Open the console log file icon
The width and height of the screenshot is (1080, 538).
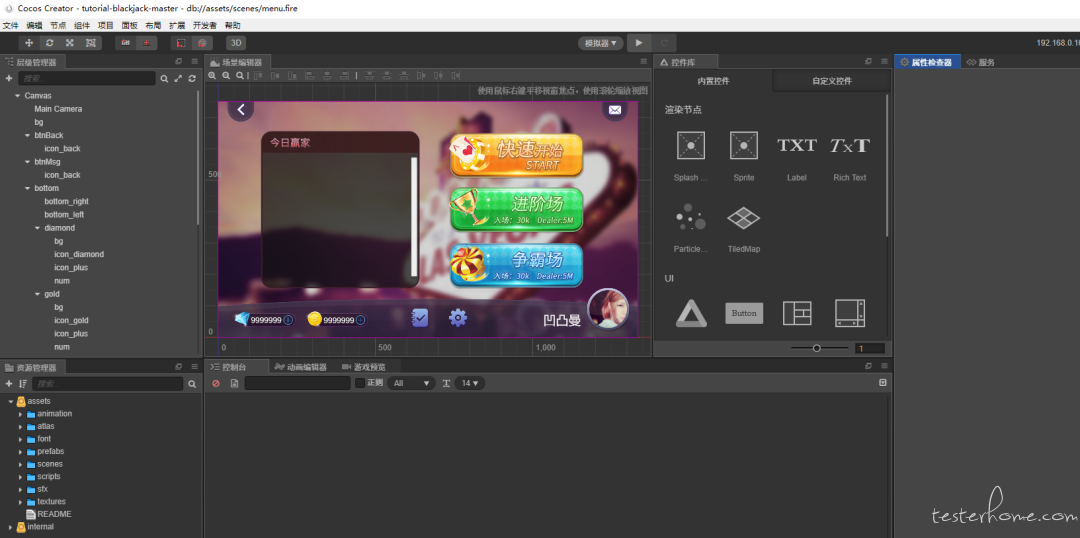pos(234,383)
